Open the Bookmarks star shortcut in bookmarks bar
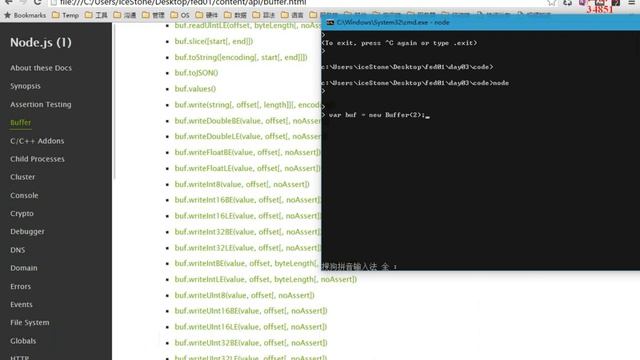Image resolution: width=640 pixels, height=360 pixels. (x=25, y=15)
